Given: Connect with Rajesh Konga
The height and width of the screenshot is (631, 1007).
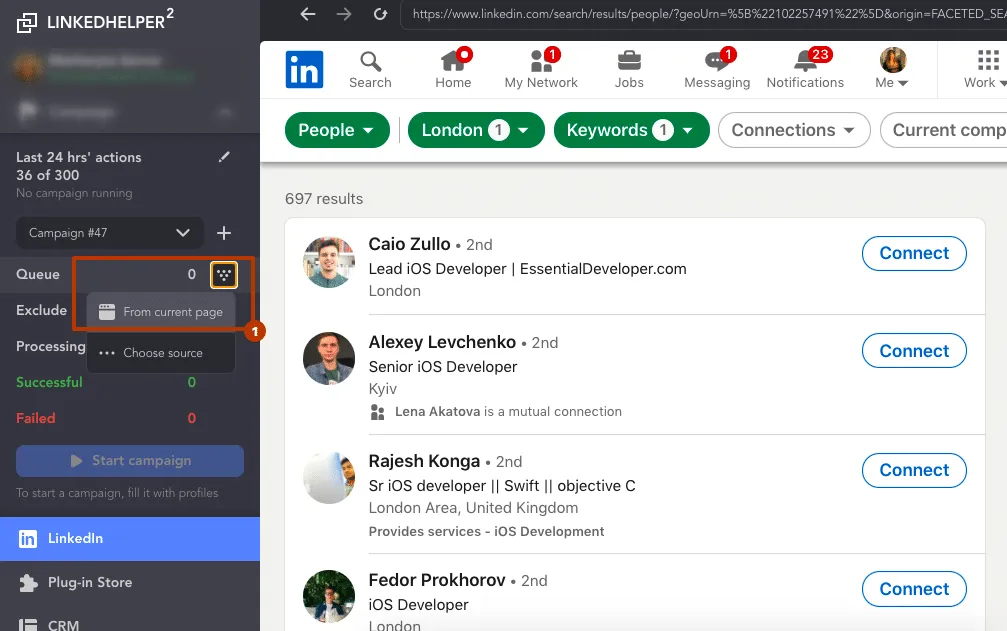Looking at the screenshot, I should tap(914, 471).
